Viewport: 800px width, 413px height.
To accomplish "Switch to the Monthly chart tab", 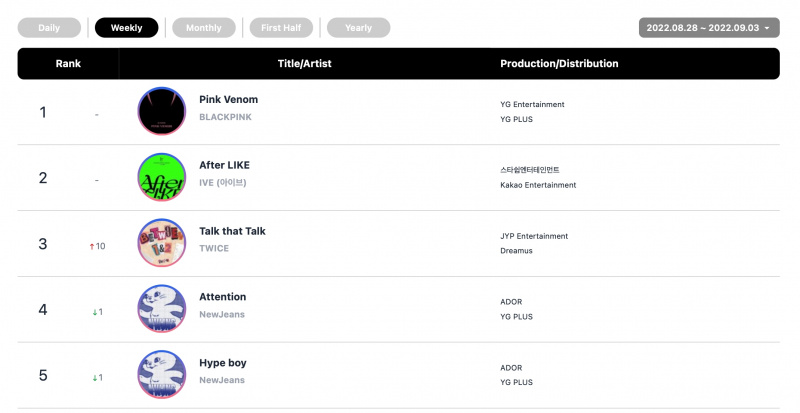I will 204,28.
